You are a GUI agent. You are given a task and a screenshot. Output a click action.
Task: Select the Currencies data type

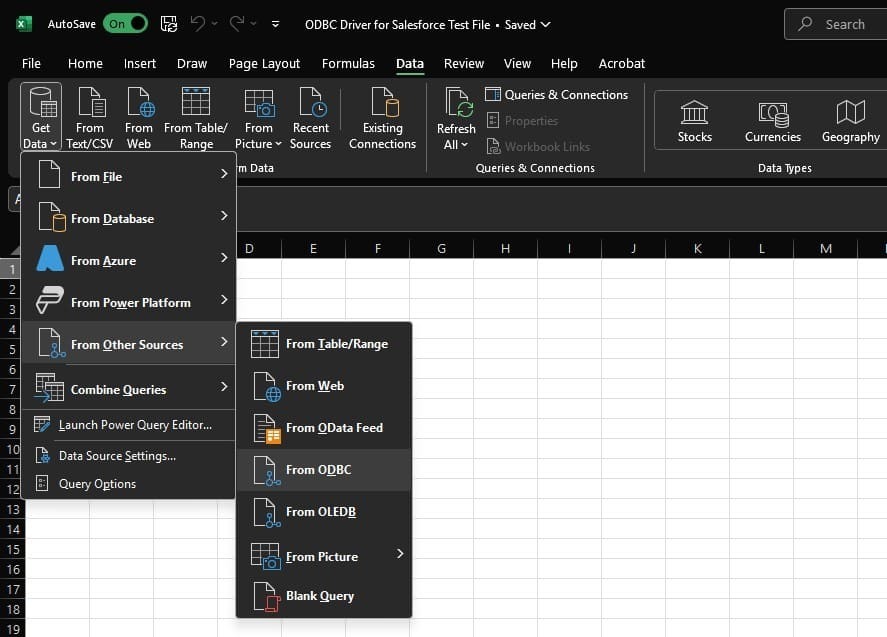click(x=773, y=120)
